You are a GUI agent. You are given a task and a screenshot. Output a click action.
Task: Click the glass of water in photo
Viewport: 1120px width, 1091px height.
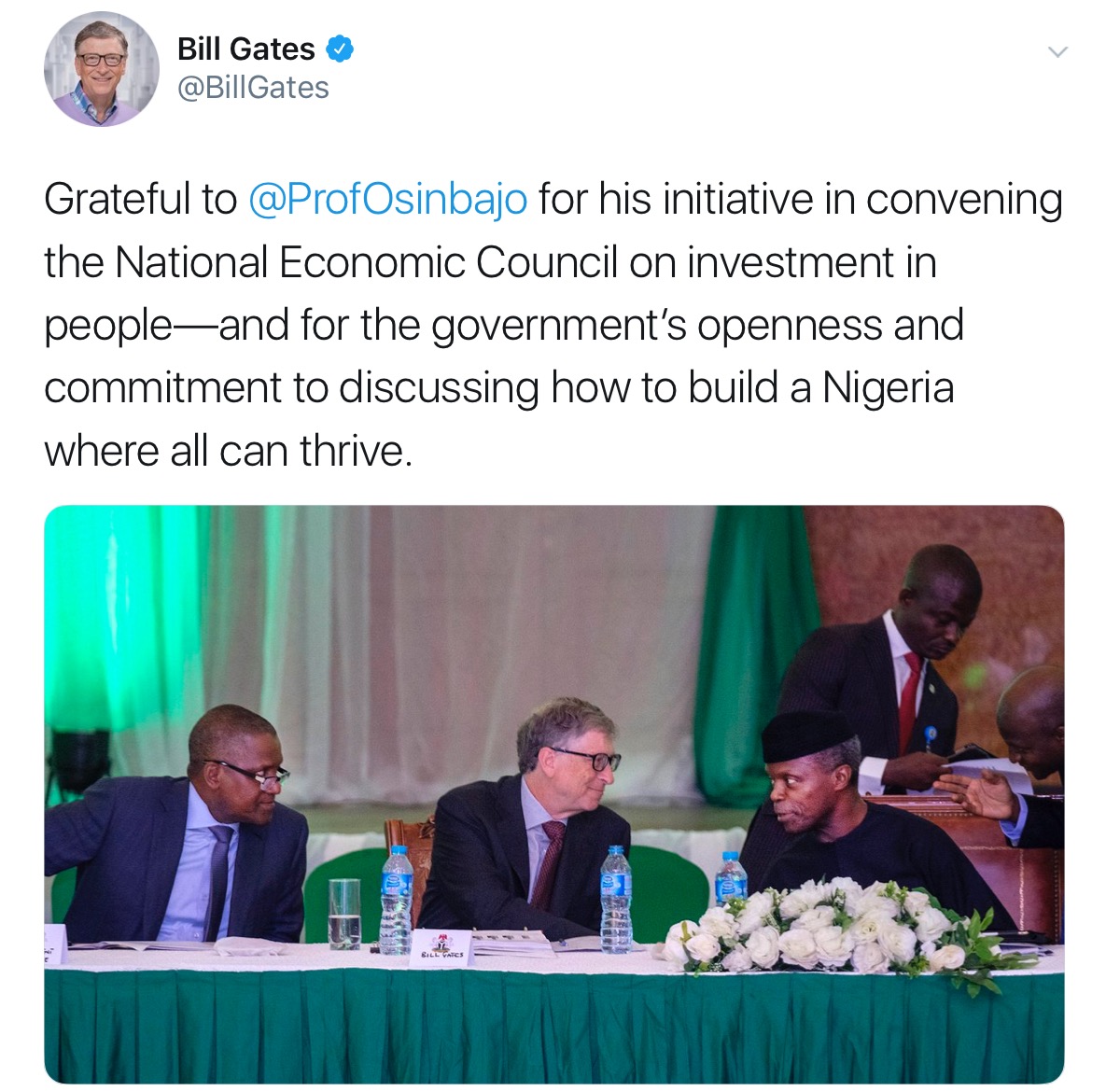click(x=344, y=914)
